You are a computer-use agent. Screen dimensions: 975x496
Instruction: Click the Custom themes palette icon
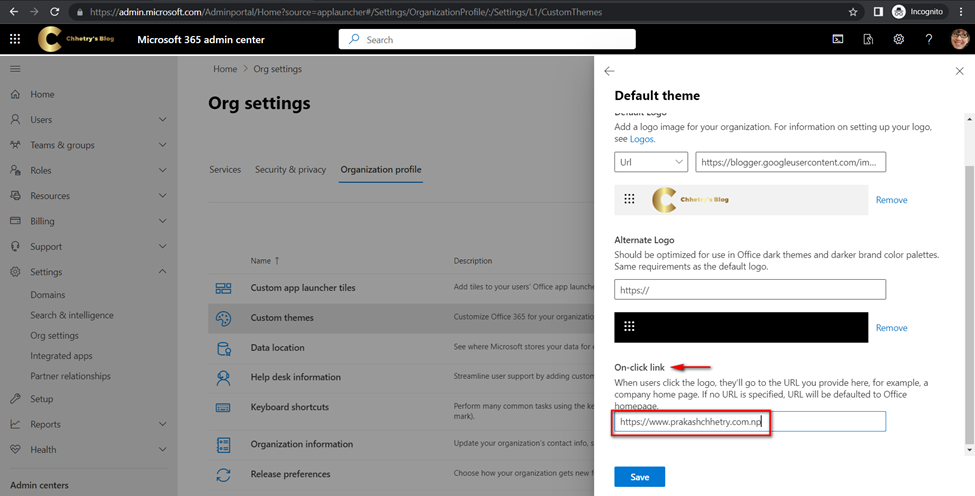223,318
